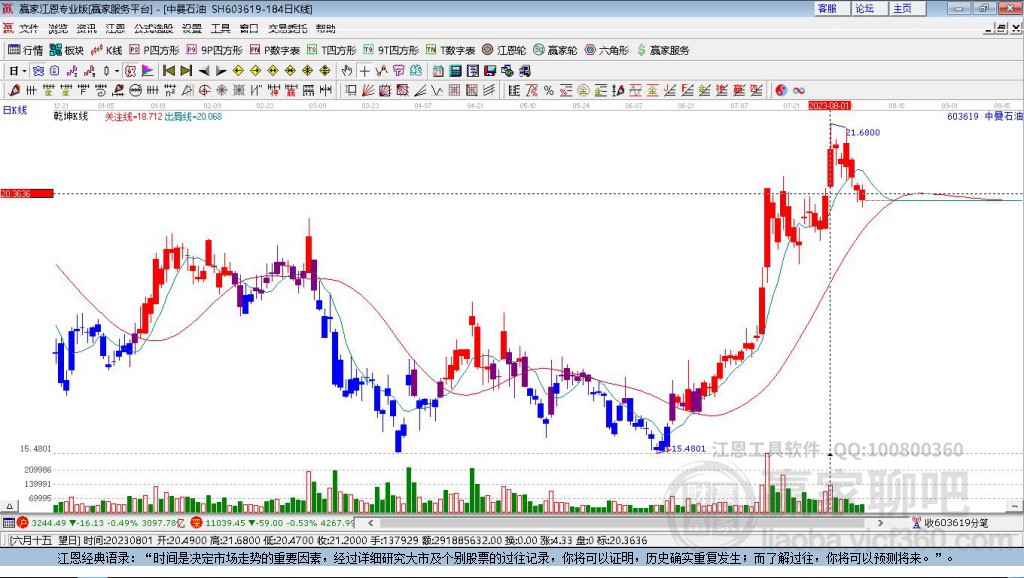This screenshot has width=1024, height=578.
Task: Select the hand pan tool
Action: pos(347,71)
